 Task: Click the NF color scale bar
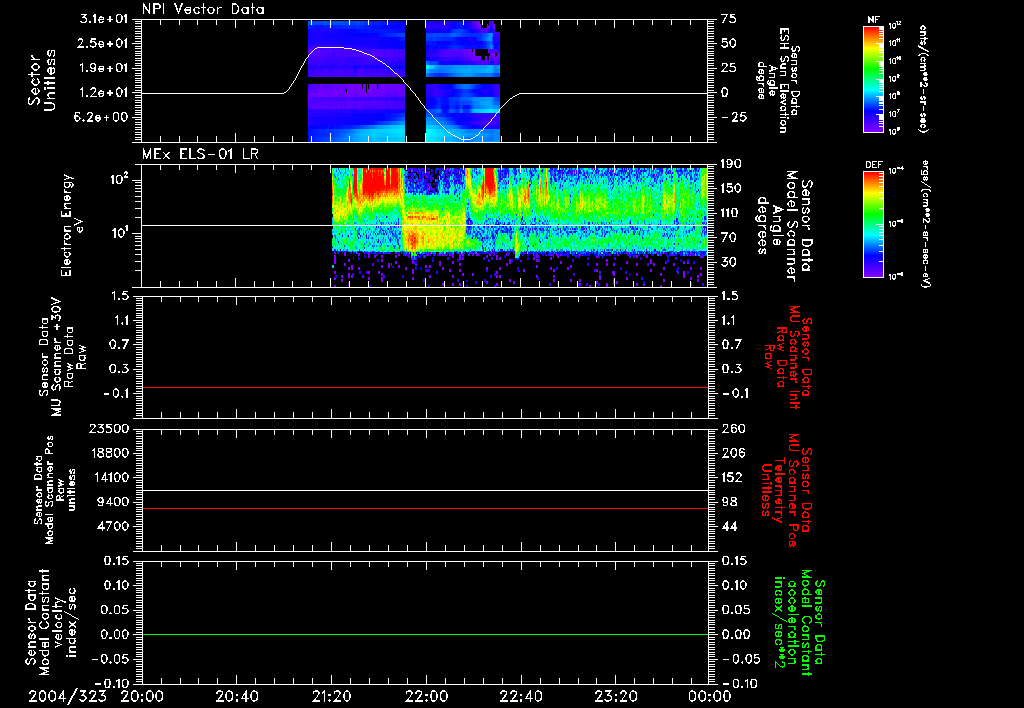pyautogui.click(x=872, y=78)
